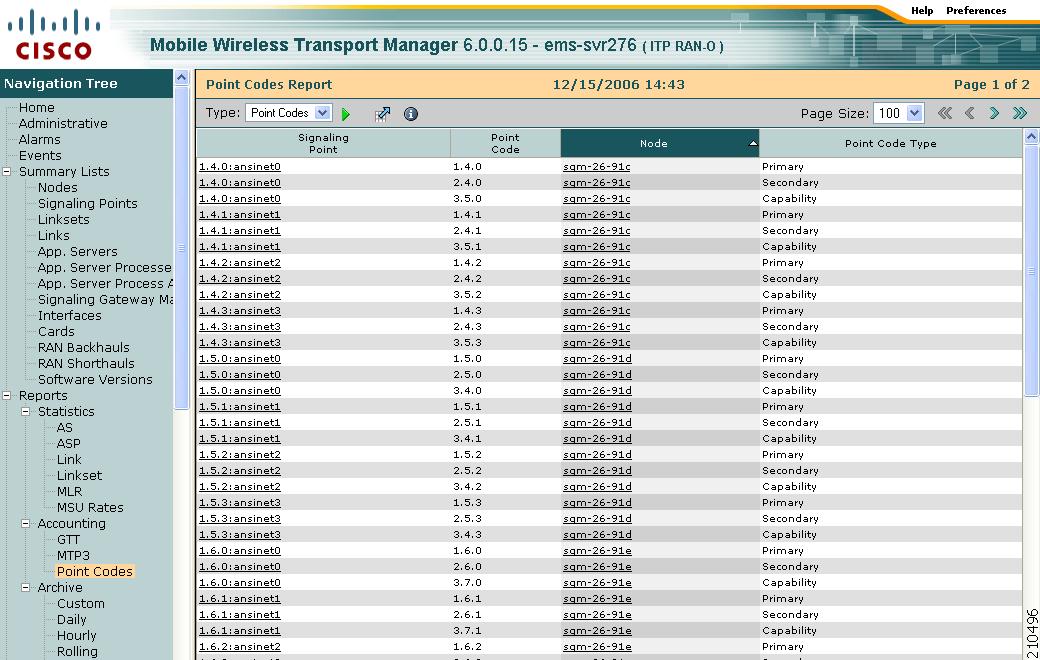Viewport: 1040px width, 660px height.
Task: Collapse the Summary Lists tree node
Action: 7,172
